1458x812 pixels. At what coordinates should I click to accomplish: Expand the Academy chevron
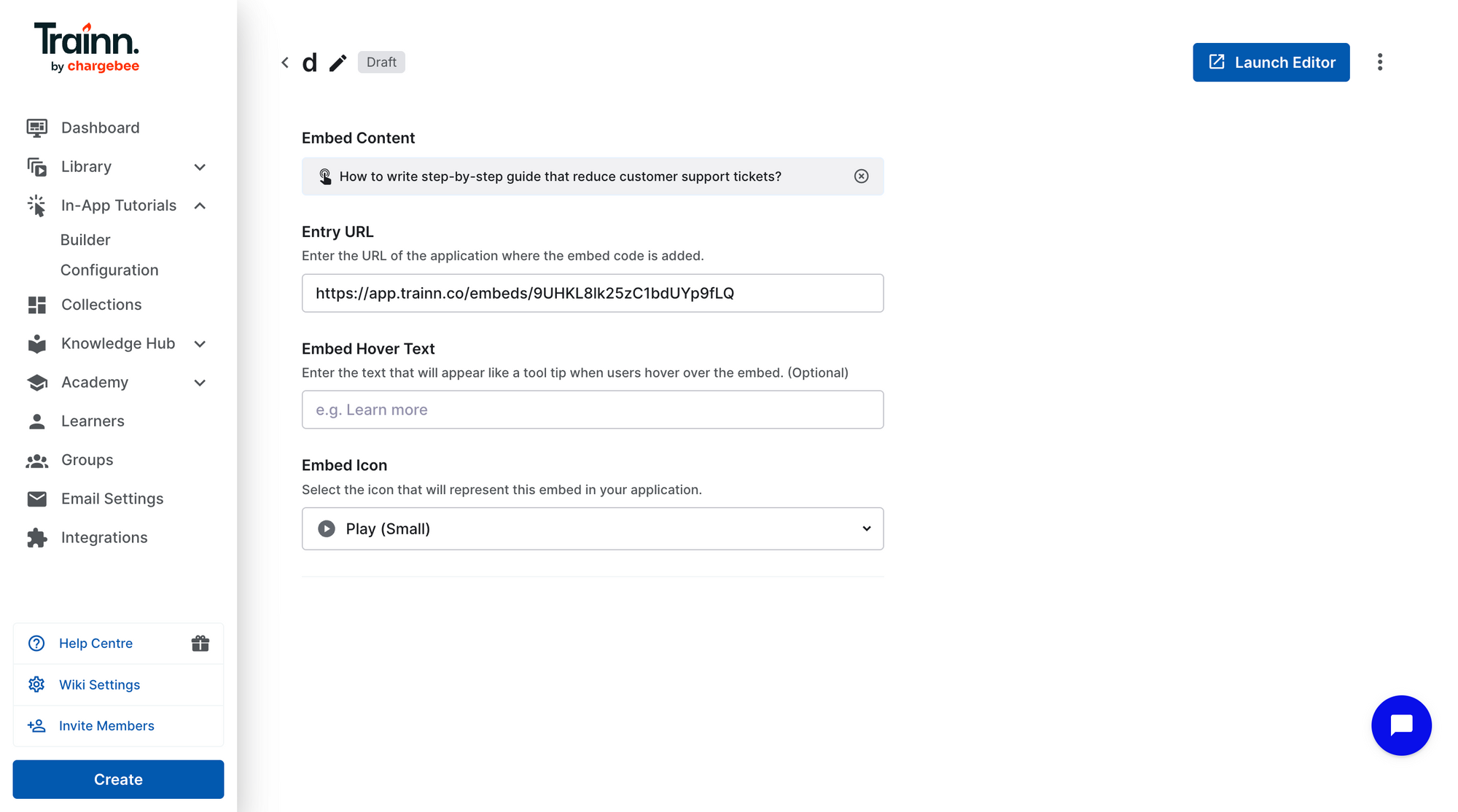[x=200, y=383]
